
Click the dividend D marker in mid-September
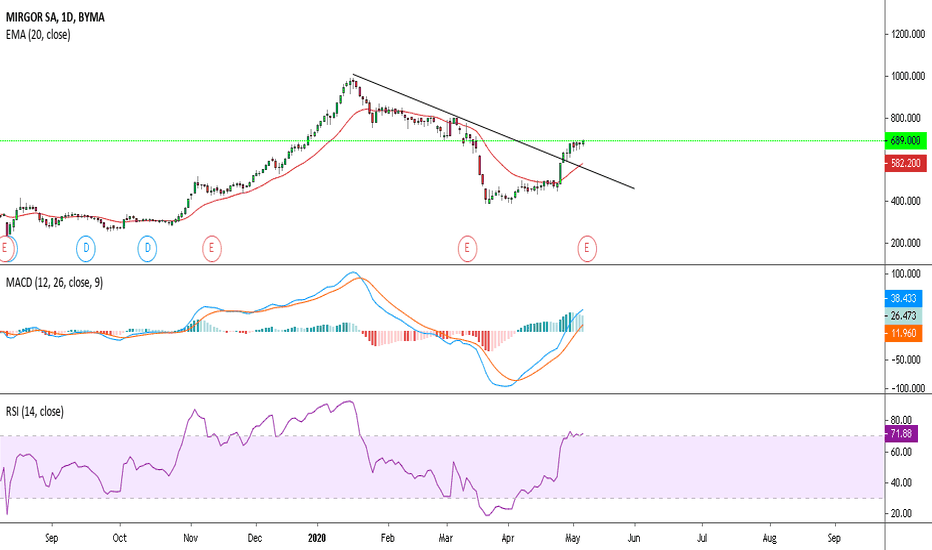point(86,248)
